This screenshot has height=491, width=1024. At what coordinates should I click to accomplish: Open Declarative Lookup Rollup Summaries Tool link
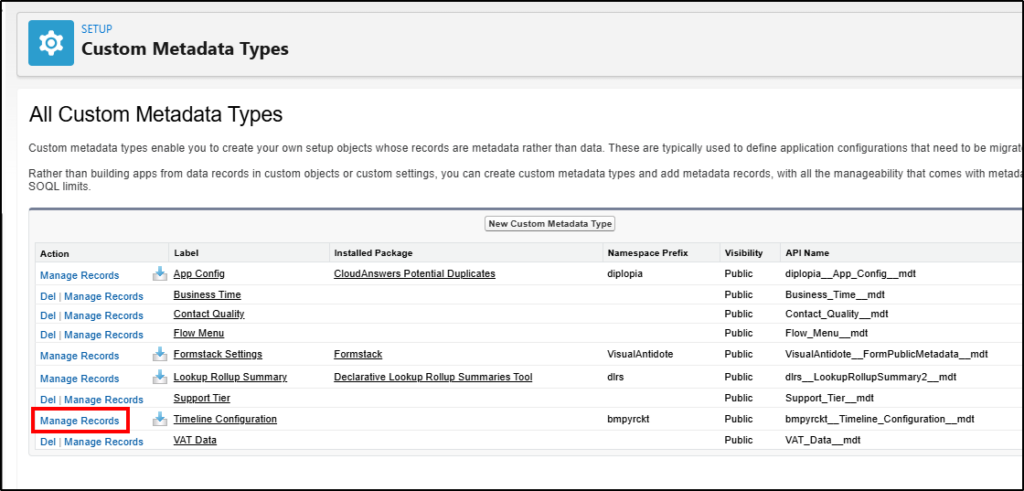tap(433, 377)
